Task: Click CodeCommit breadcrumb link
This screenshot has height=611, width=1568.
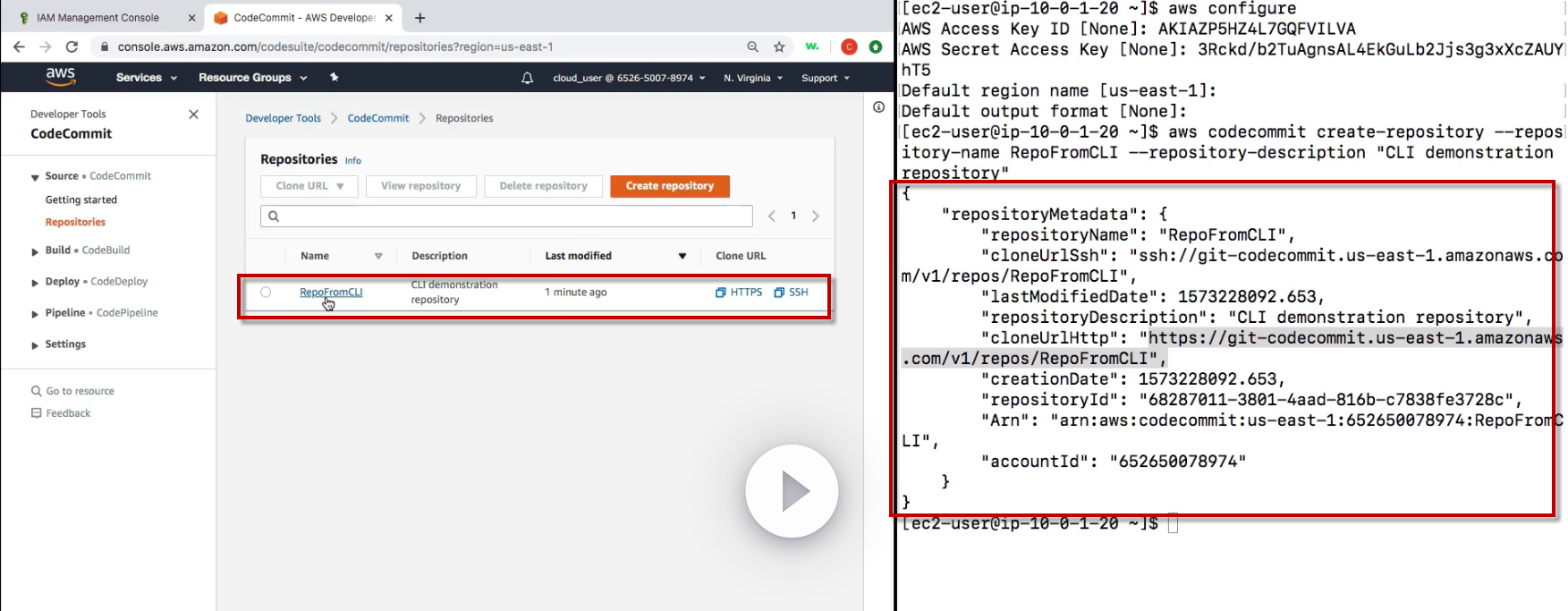Action: pyautogui.click(x=378, y=118)
